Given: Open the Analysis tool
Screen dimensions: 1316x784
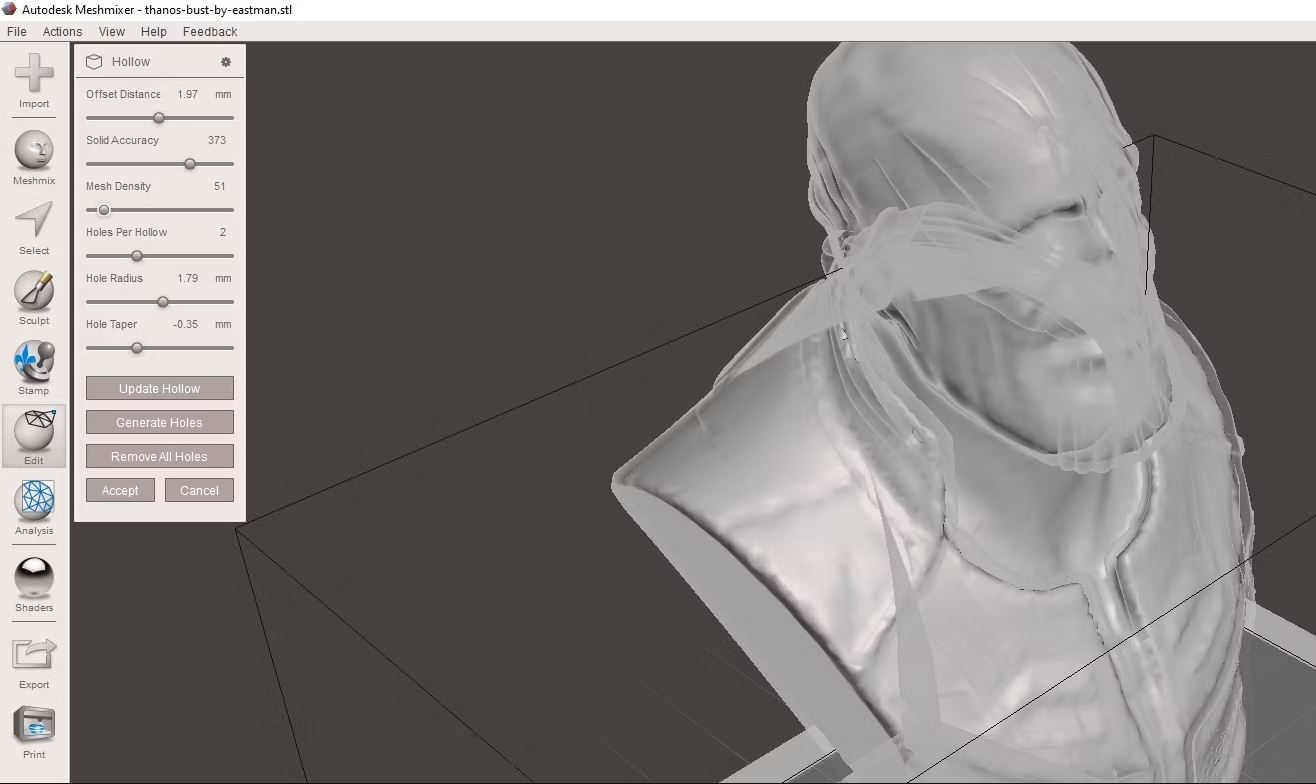Looking at the screenshot, I should click(34, 507).
